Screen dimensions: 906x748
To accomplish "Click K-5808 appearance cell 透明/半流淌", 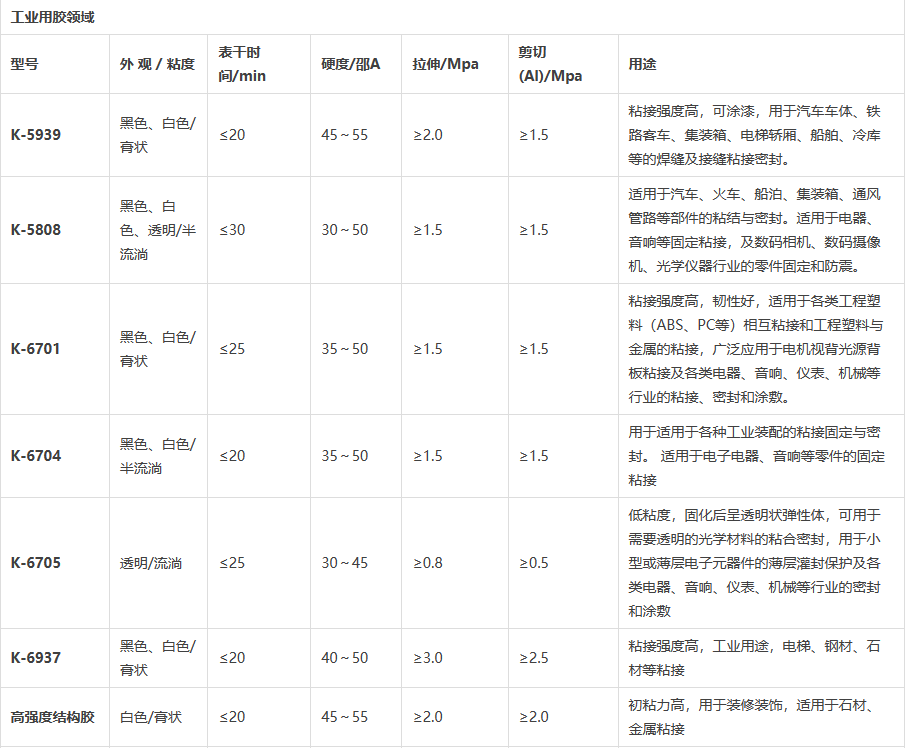I will click(x=158, y=230).
